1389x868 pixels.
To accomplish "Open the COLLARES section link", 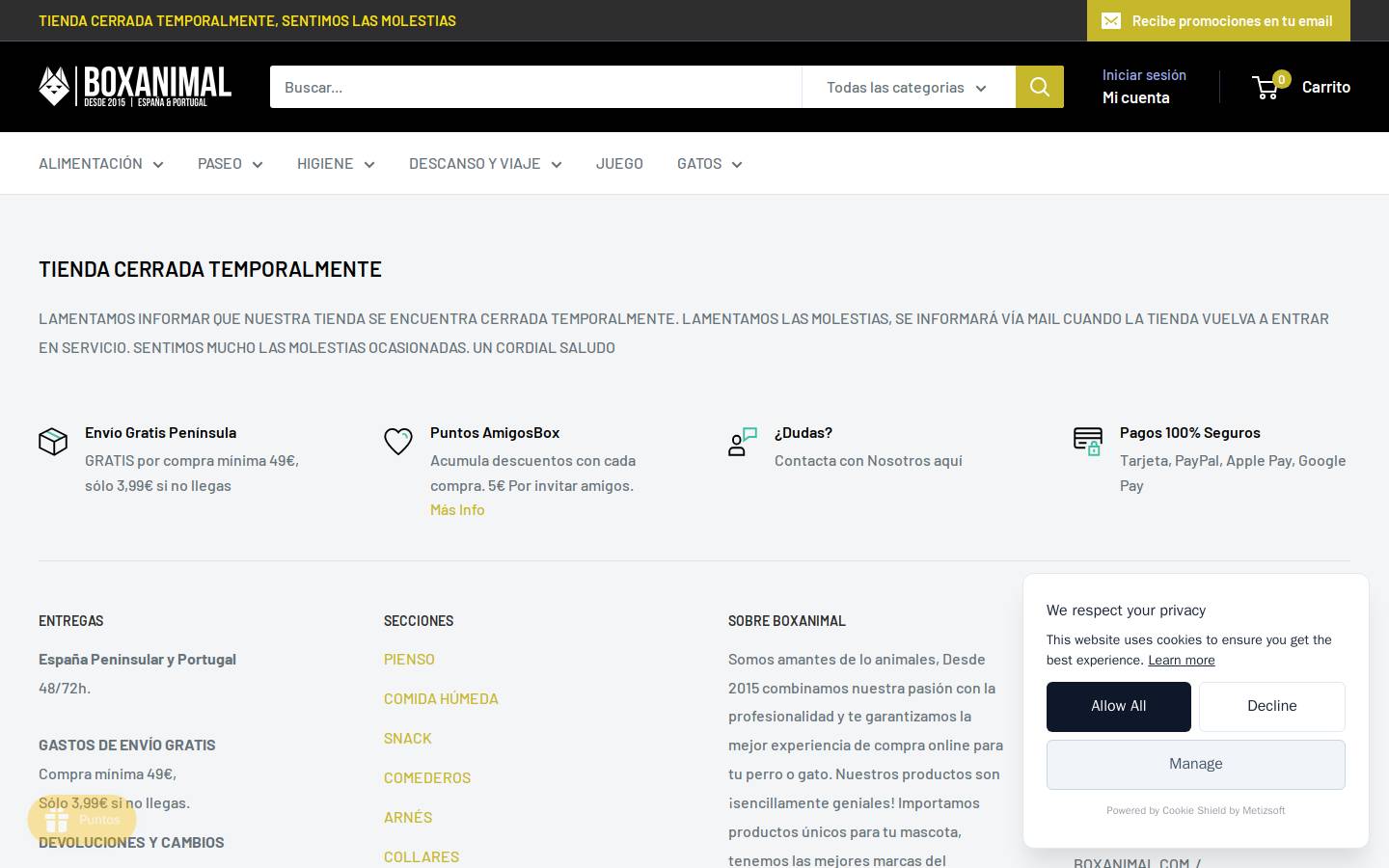I will pos(422,856).
